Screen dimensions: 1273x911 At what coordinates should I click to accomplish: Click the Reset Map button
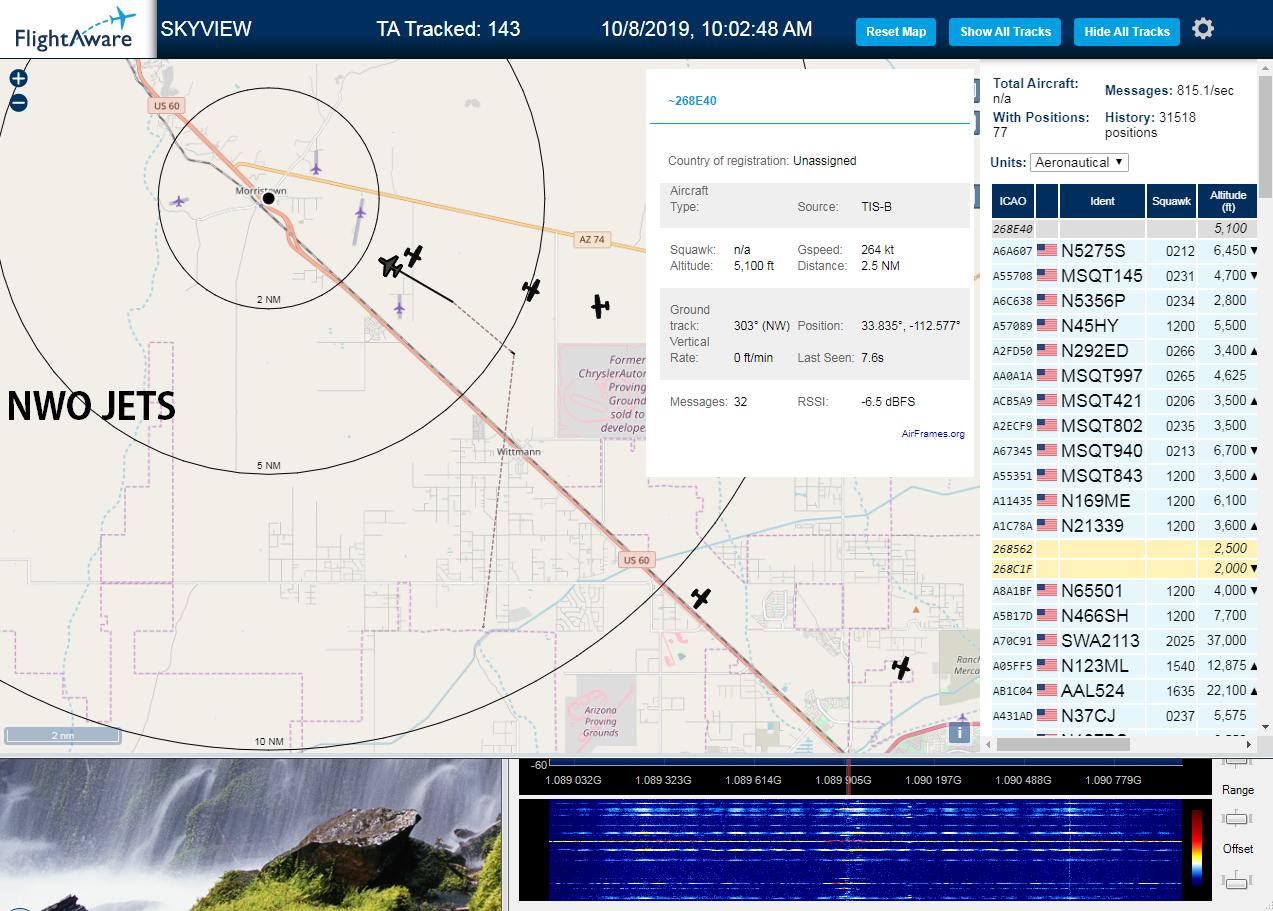pos(896,31)
